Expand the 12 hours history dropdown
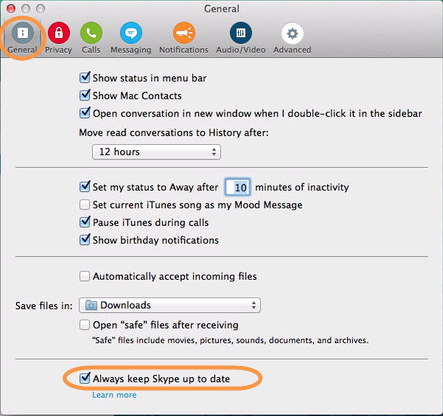The height and width of the screenshot is (416, 443). (156, 152)
